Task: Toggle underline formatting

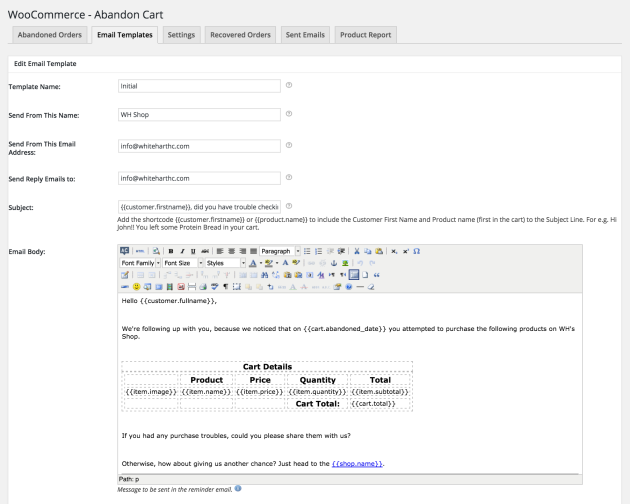Action: (x=193, y=251)
